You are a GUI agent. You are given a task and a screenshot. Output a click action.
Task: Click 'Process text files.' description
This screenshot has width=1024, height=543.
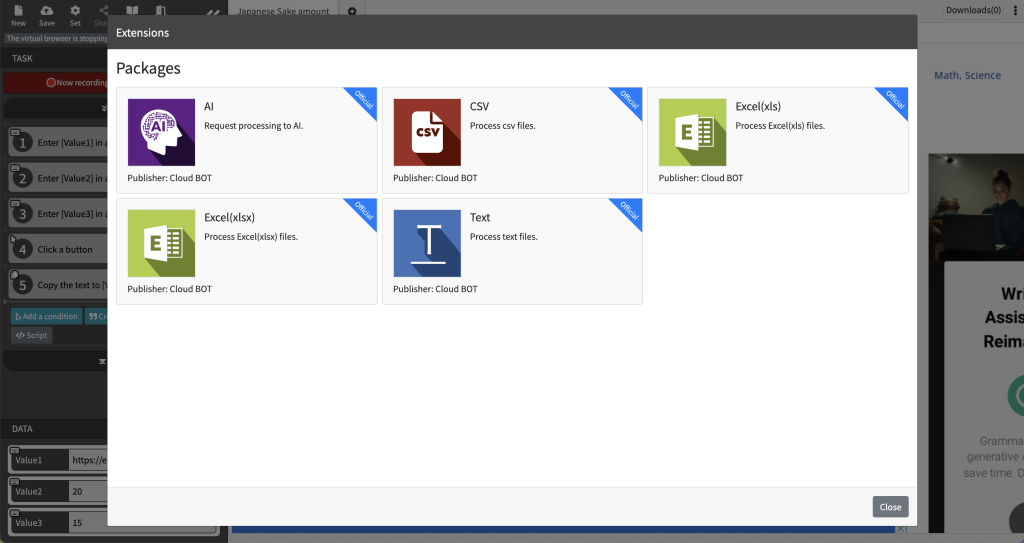pyautogui.click(x=504, y=237)
